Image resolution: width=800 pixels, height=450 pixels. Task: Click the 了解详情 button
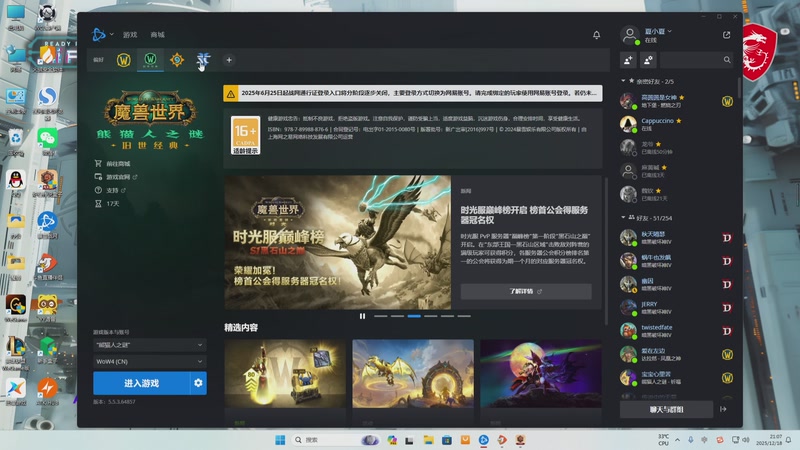pos(526,291)
